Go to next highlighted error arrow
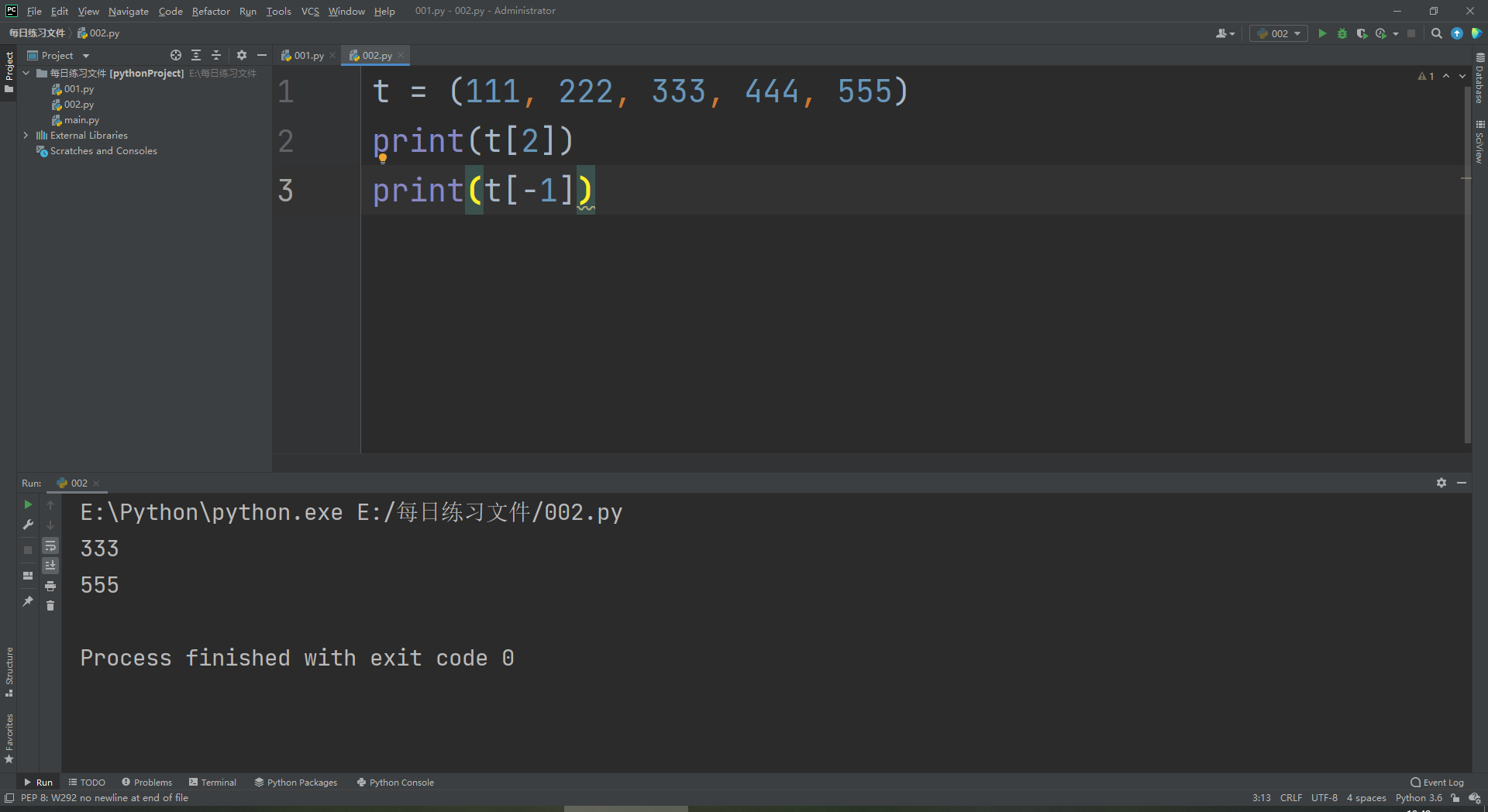1488x812 pixels. click(1462, 76)
